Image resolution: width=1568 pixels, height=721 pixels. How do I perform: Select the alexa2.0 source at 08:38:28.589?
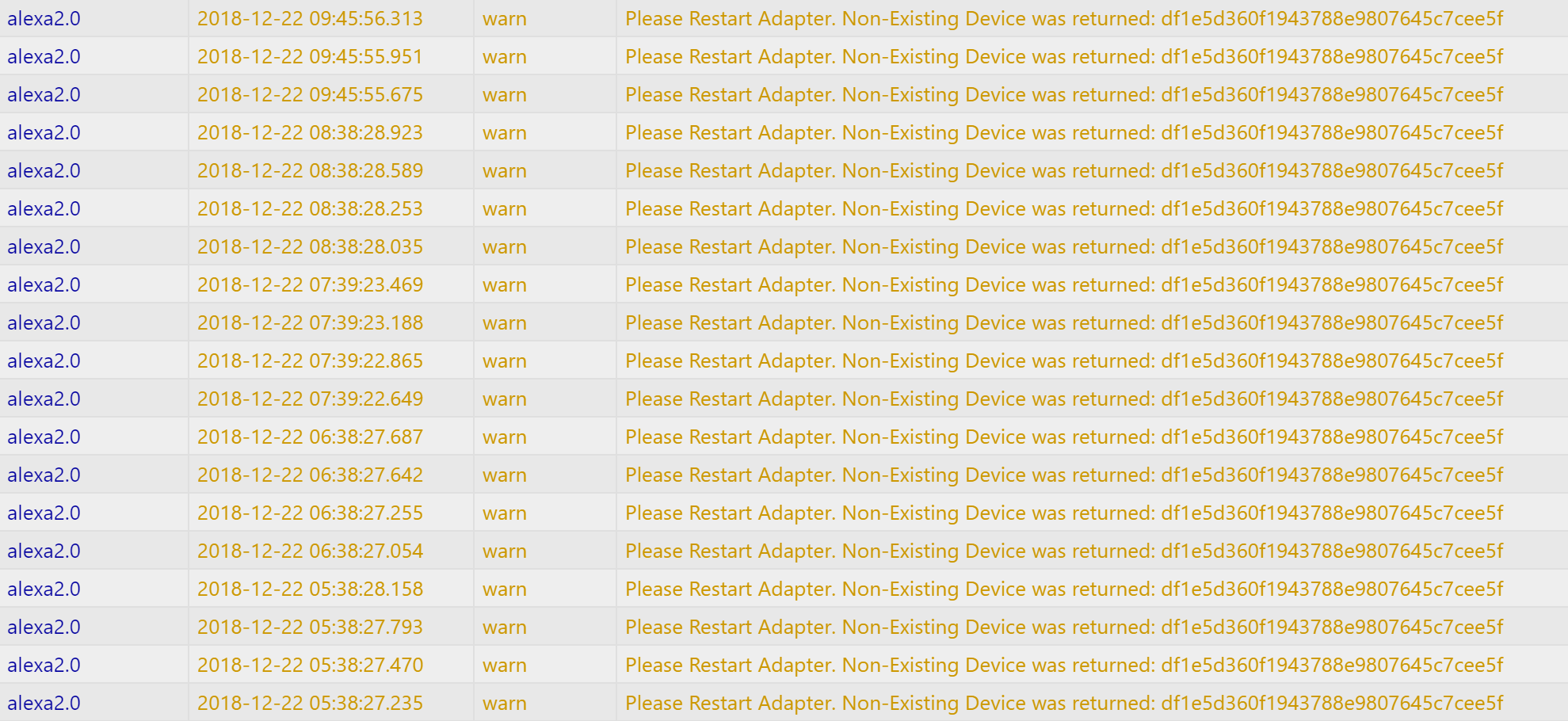click(x=44, y=170)
